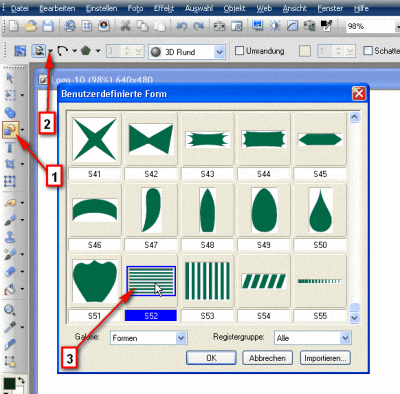This screenshot has width=400, height=394.
Task: Open the 3D Rund mode dropdown
Action: pyautogui.click(x=219, y=52)
